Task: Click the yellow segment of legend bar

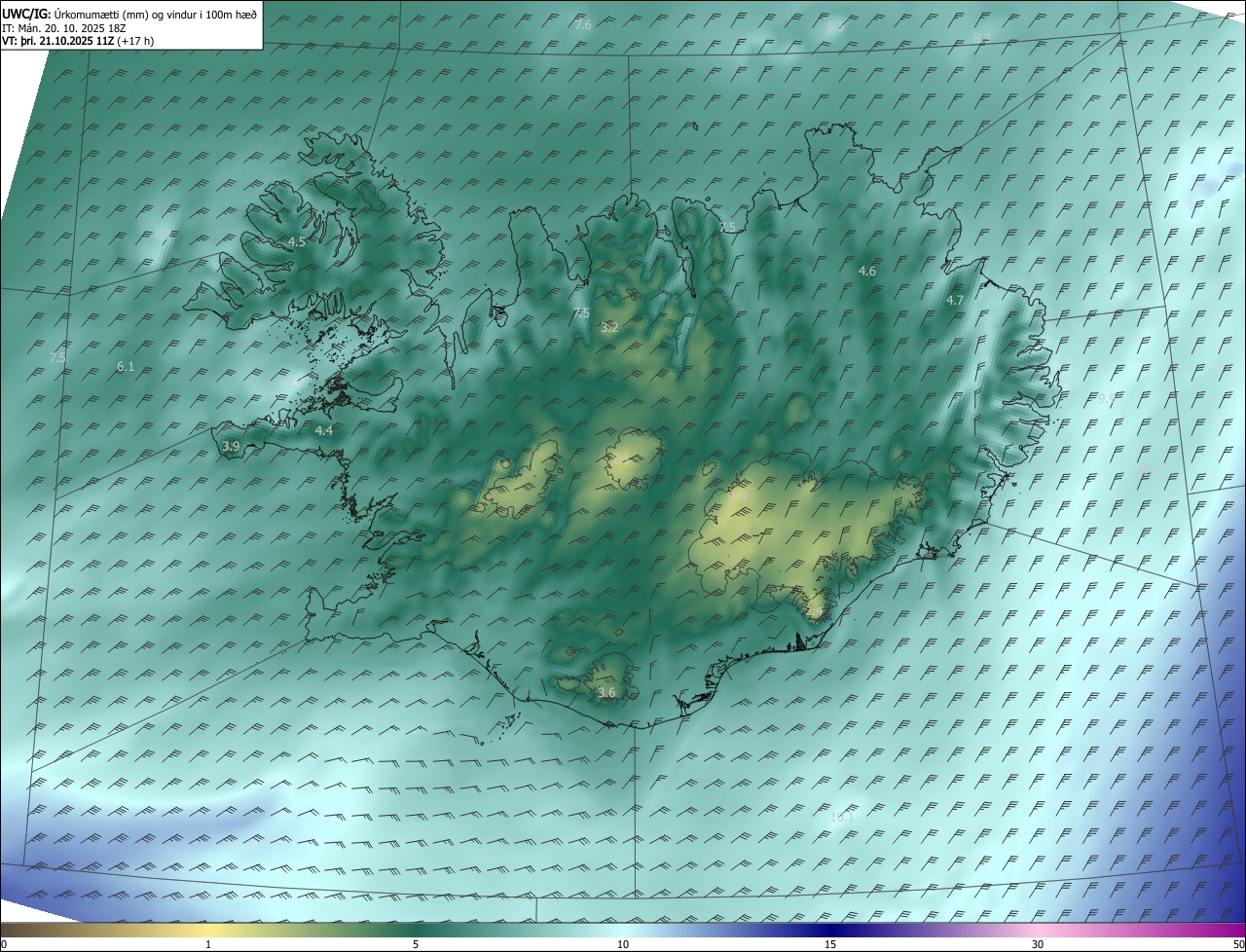Action: point(208,931)
